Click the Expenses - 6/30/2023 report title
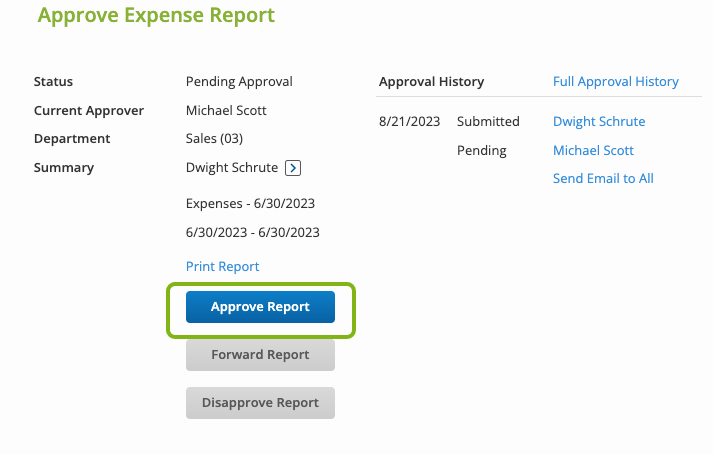713x455 pixels. pyautogui.click(x=250, y=204)
